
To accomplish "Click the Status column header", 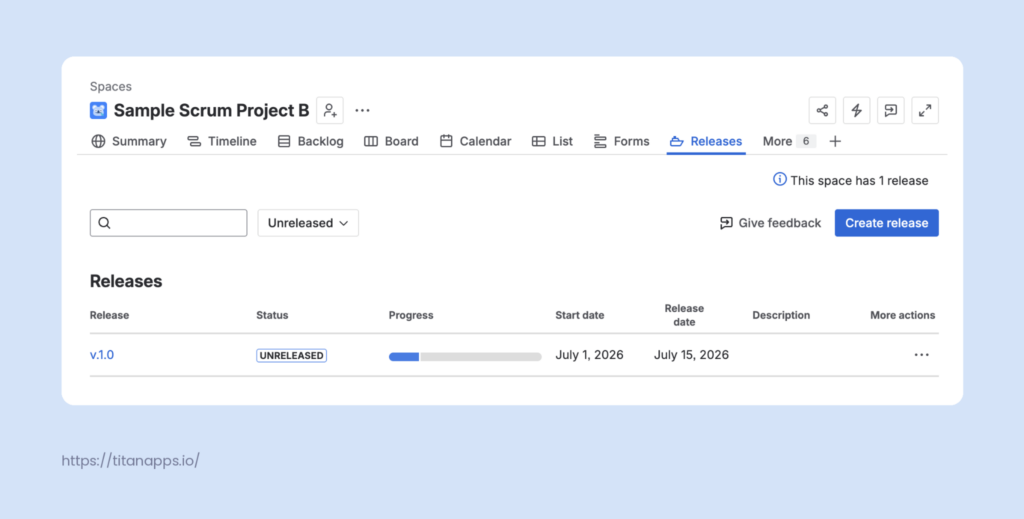I will [272, 315].
